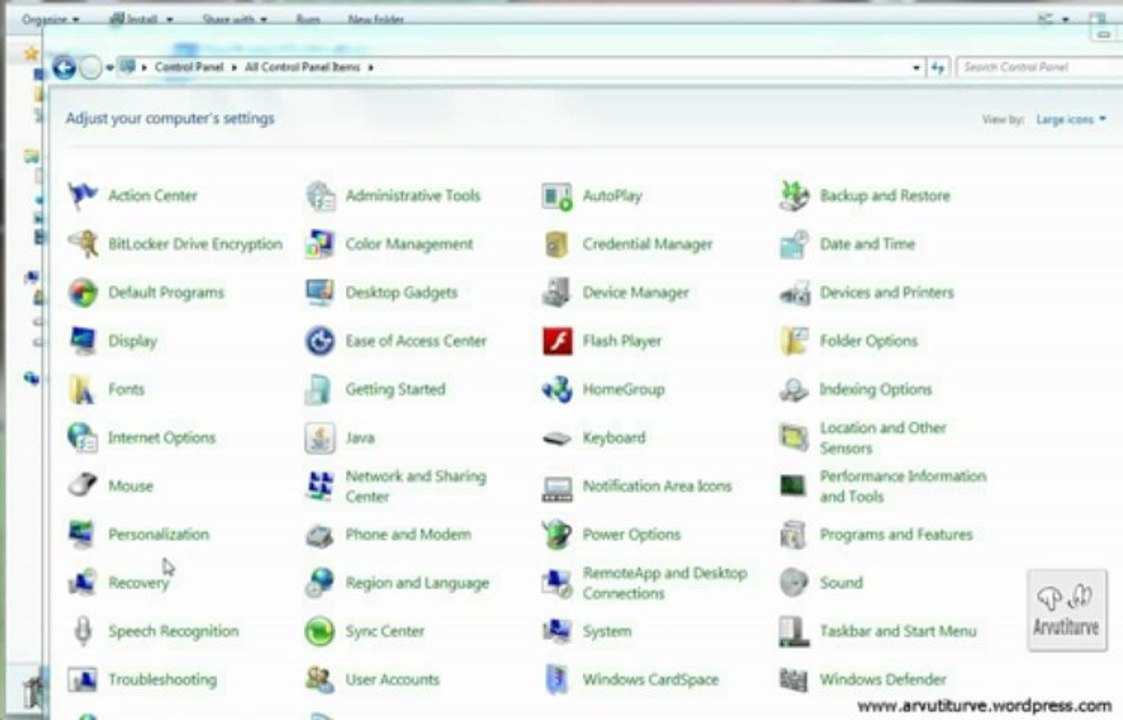Screen dimensions: 1123x720
Task: Open the Action Center flag icon
Action: click(82, 196)
